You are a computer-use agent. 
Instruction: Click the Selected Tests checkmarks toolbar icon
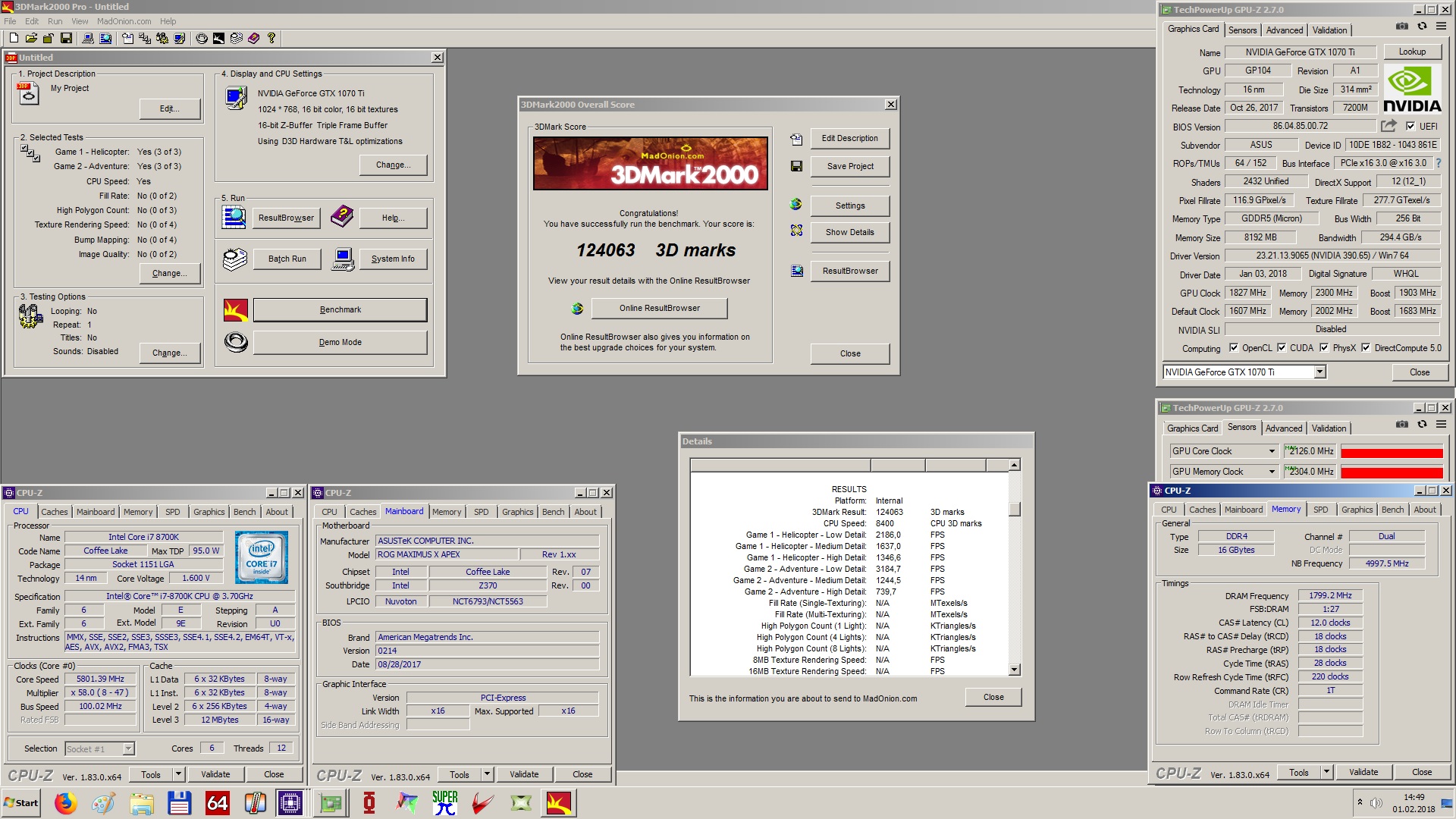point(145,38)
